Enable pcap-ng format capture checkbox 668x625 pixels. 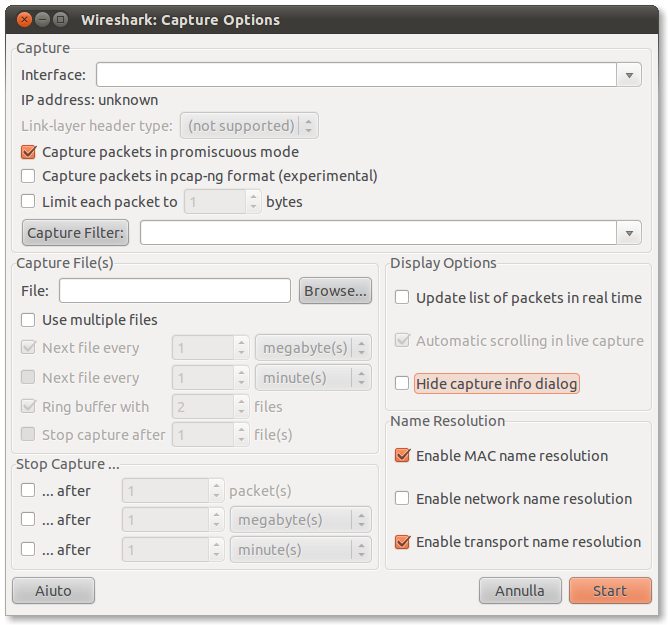coord(28,176)
